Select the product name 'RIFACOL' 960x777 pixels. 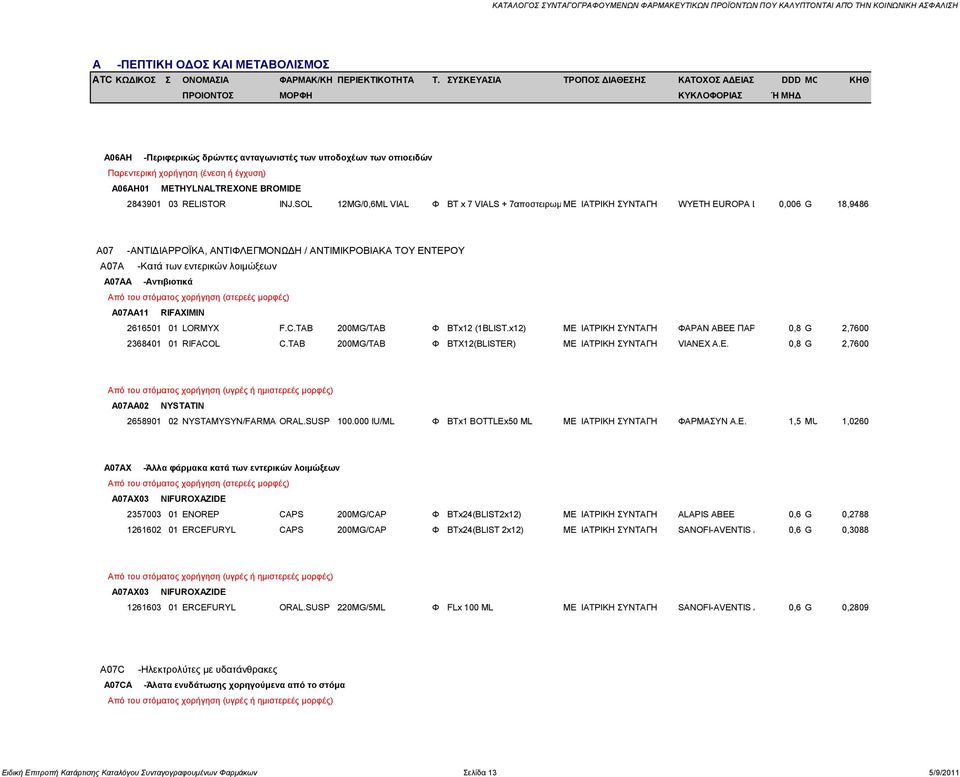(x=201, y=343)
